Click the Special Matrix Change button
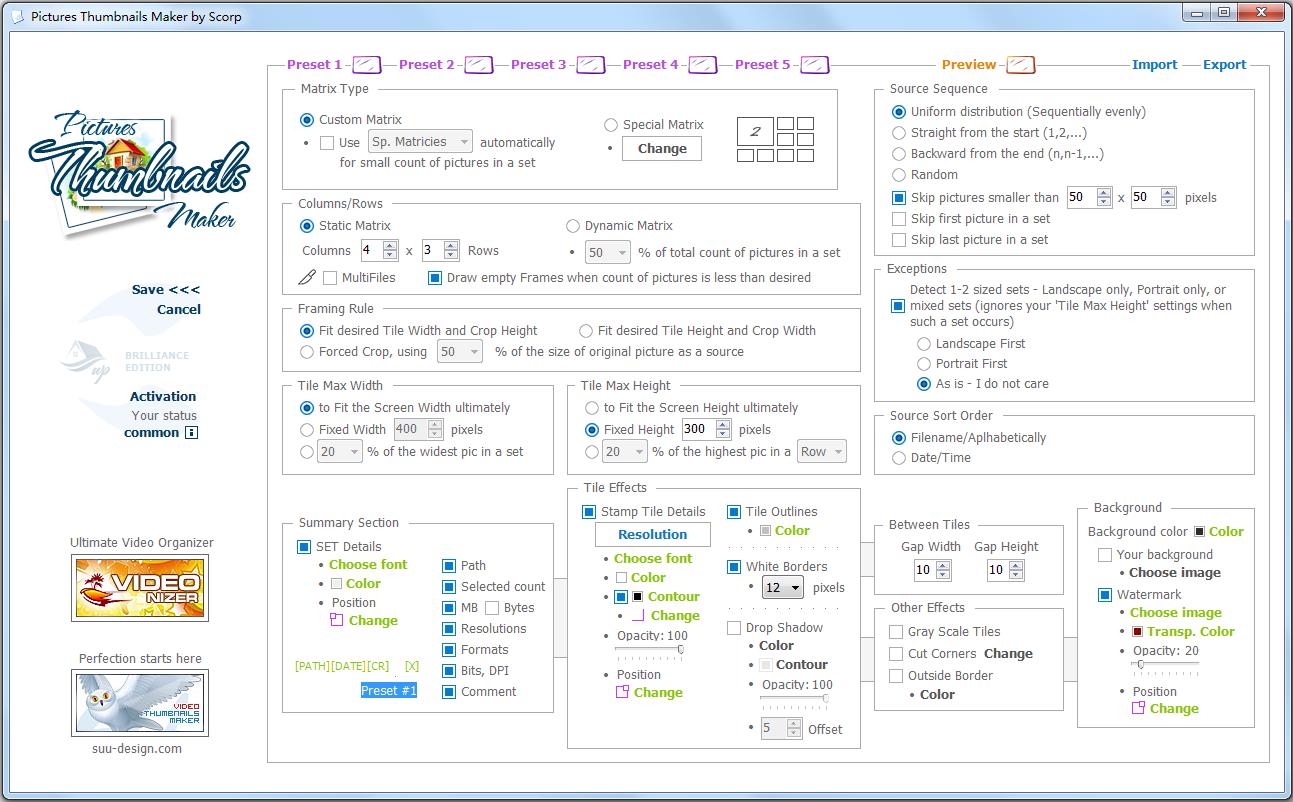This screenshot has width=1293, height=802. 662,149
